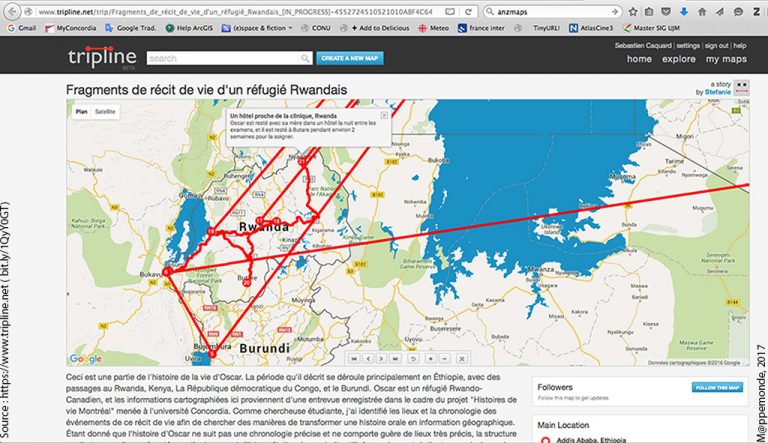Click the Follow This Map button
This screenshot has width=768, height=443.
pos(716,387)
